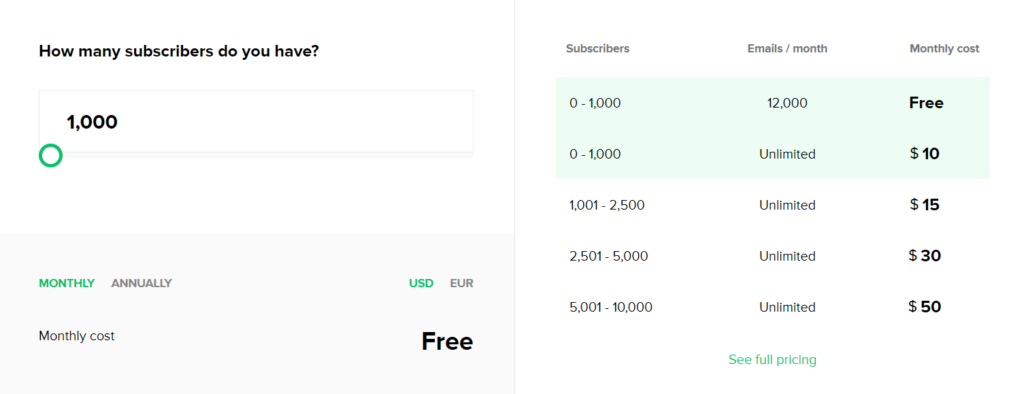The width and height of the screenshot is (1024, 394).
Task: Click the $30 monthly price
Action: pos(925,255)
